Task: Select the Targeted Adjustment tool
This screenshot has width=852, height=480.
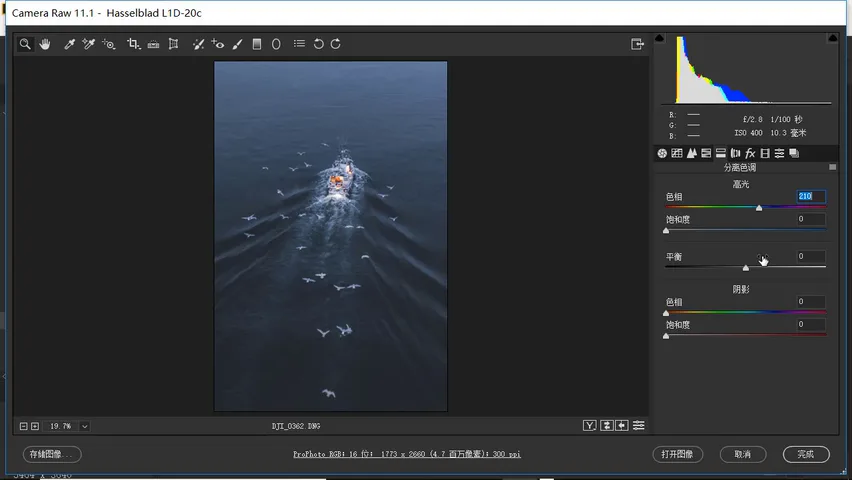Action: (109, 44)
